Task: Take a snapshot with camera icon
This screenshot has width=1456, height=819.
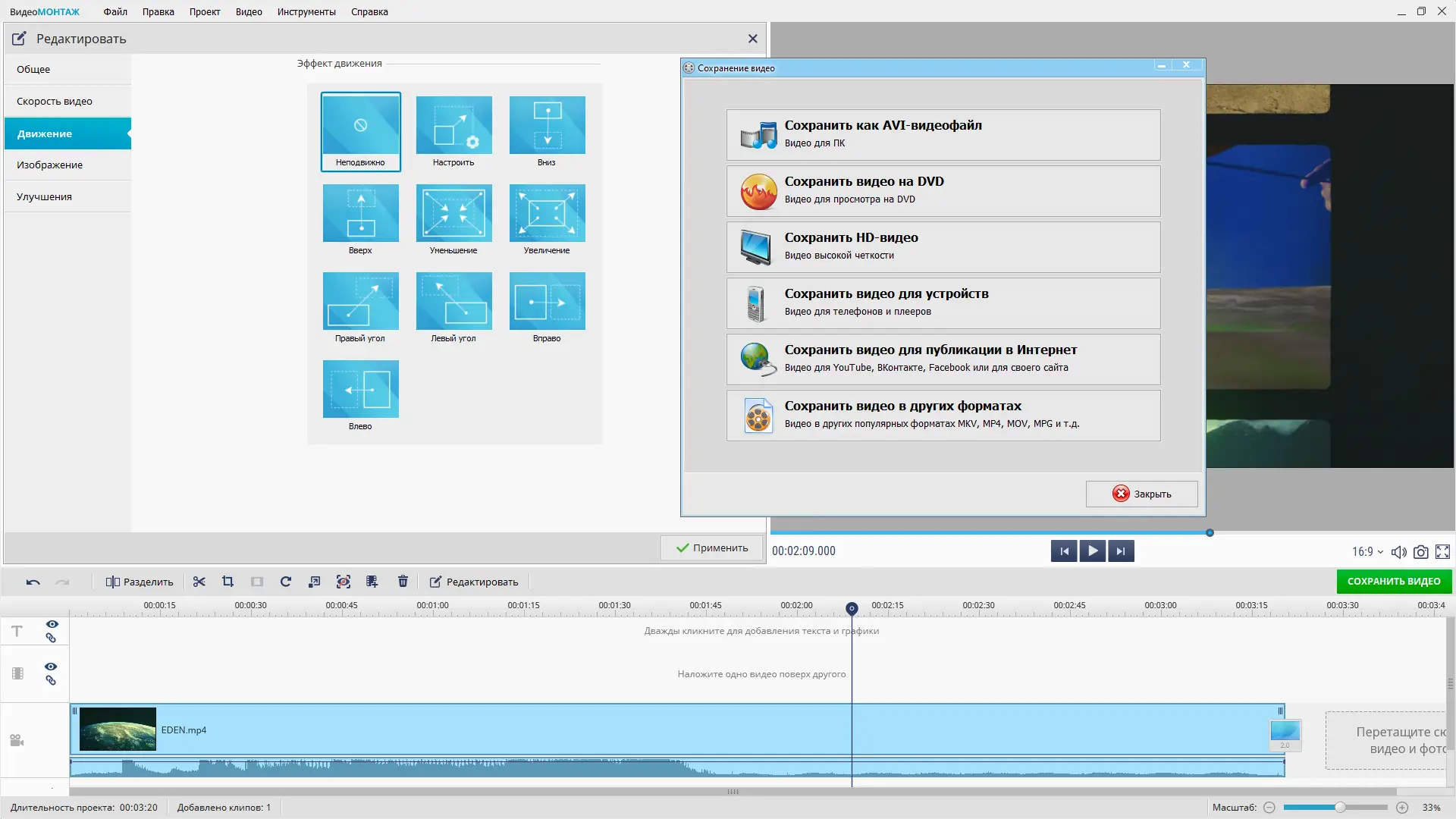Action: (x=1420, y=552)
